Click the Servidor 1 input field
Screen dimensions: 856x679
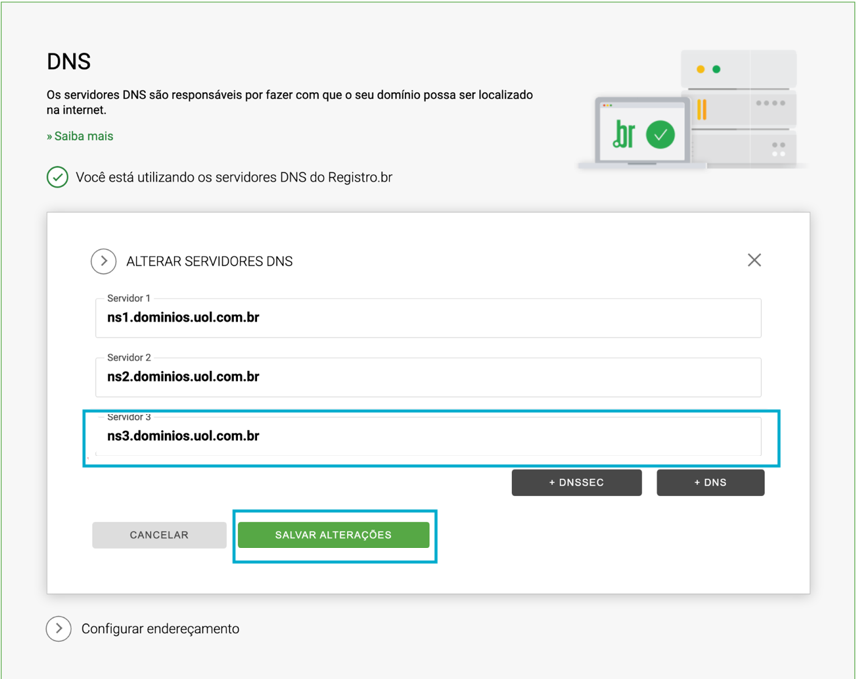click(428, 318)
